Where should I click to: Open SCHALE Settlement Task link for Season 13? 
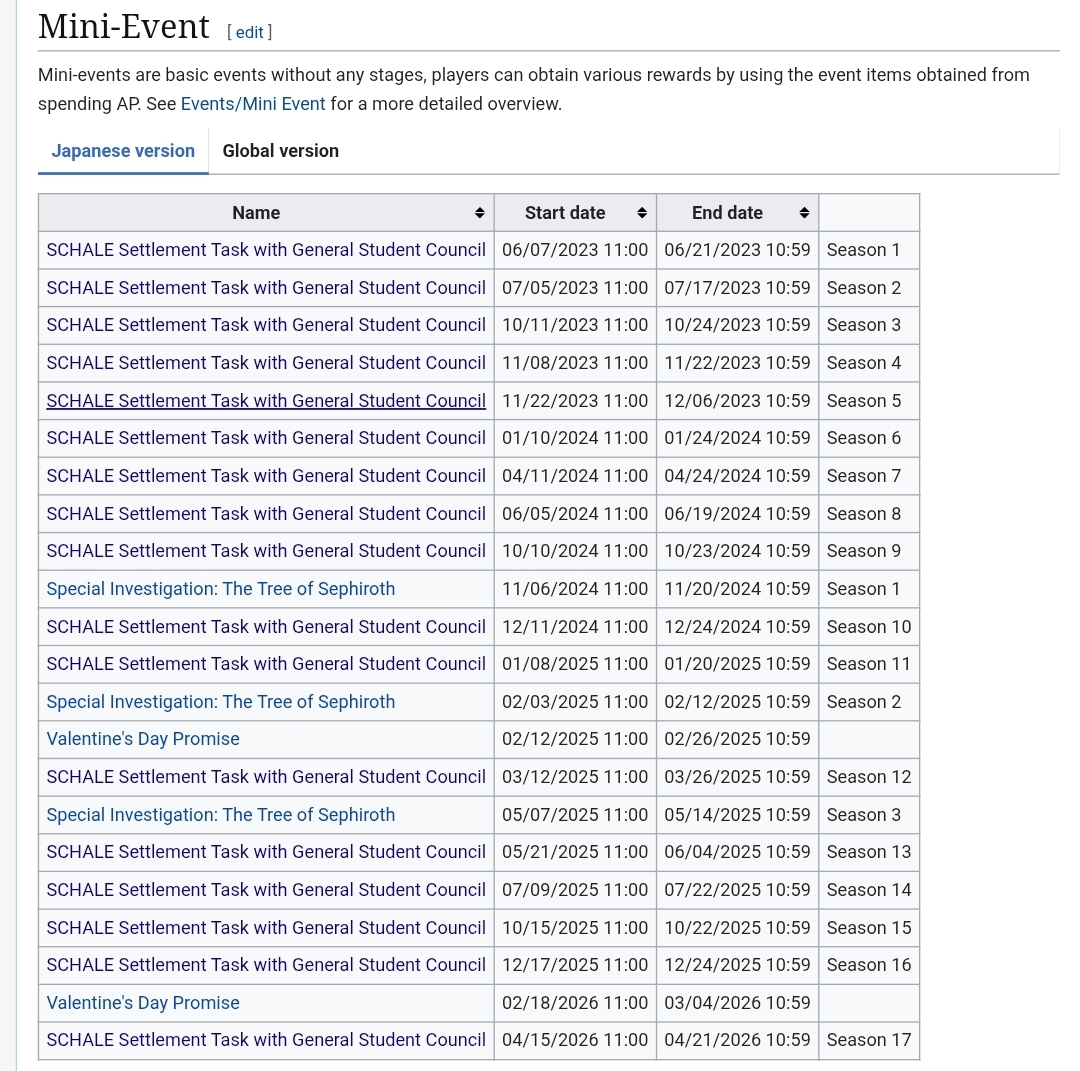pyautogui.click(x=266, y=852)
